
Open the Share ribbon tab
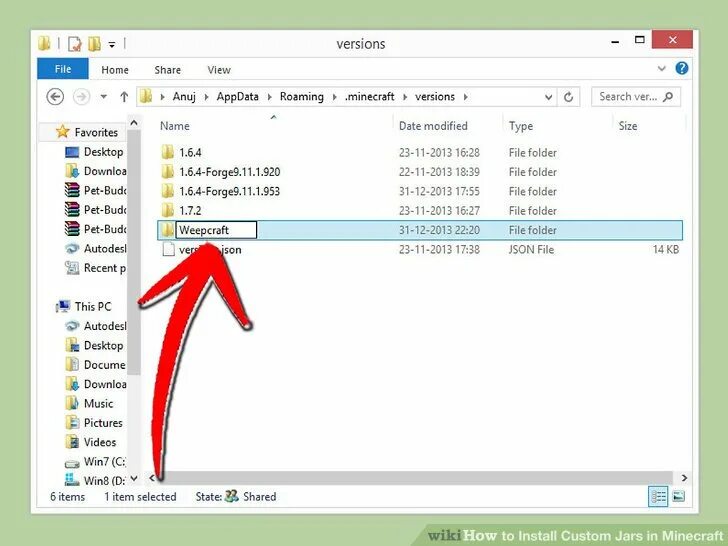168,70
